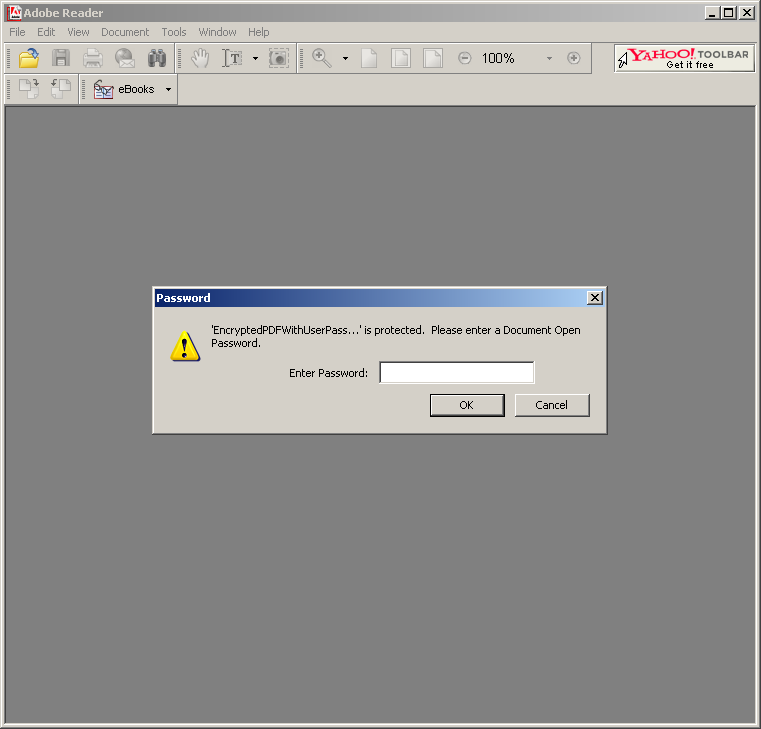Open the Window menu
Image resolution: width=761 pixels, height=729 pixels.
click(x=217, y=32)
